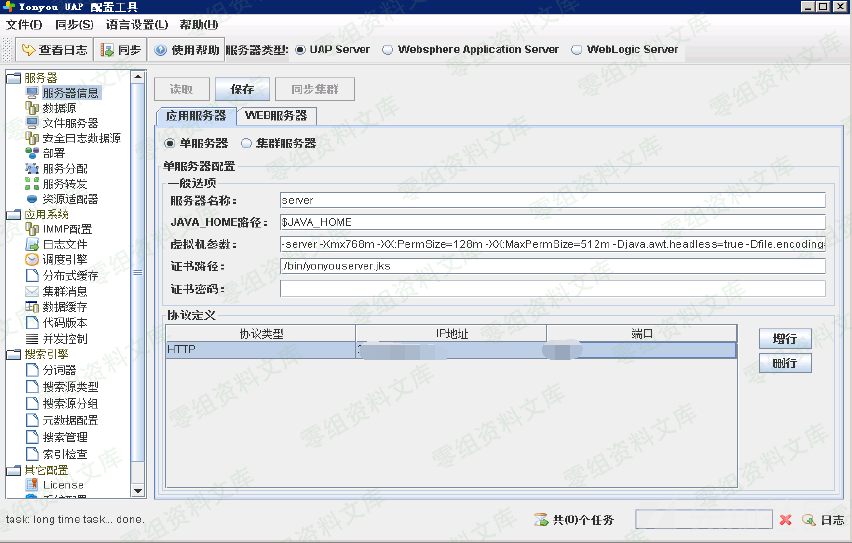Click the red X cancel icon in status bar

[786, 520]
